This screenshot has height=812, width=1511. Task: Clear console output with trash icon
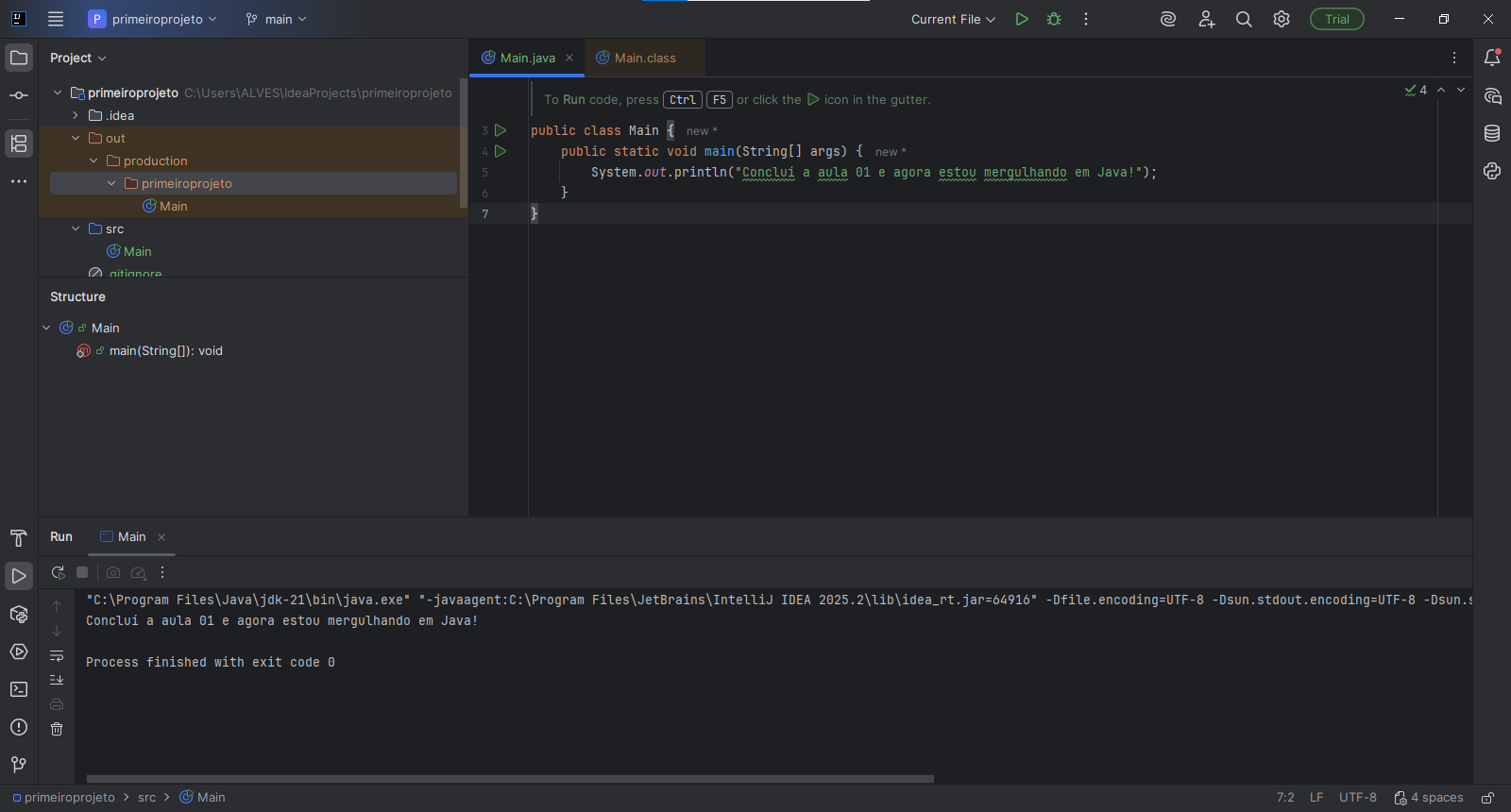click(57, 729)
